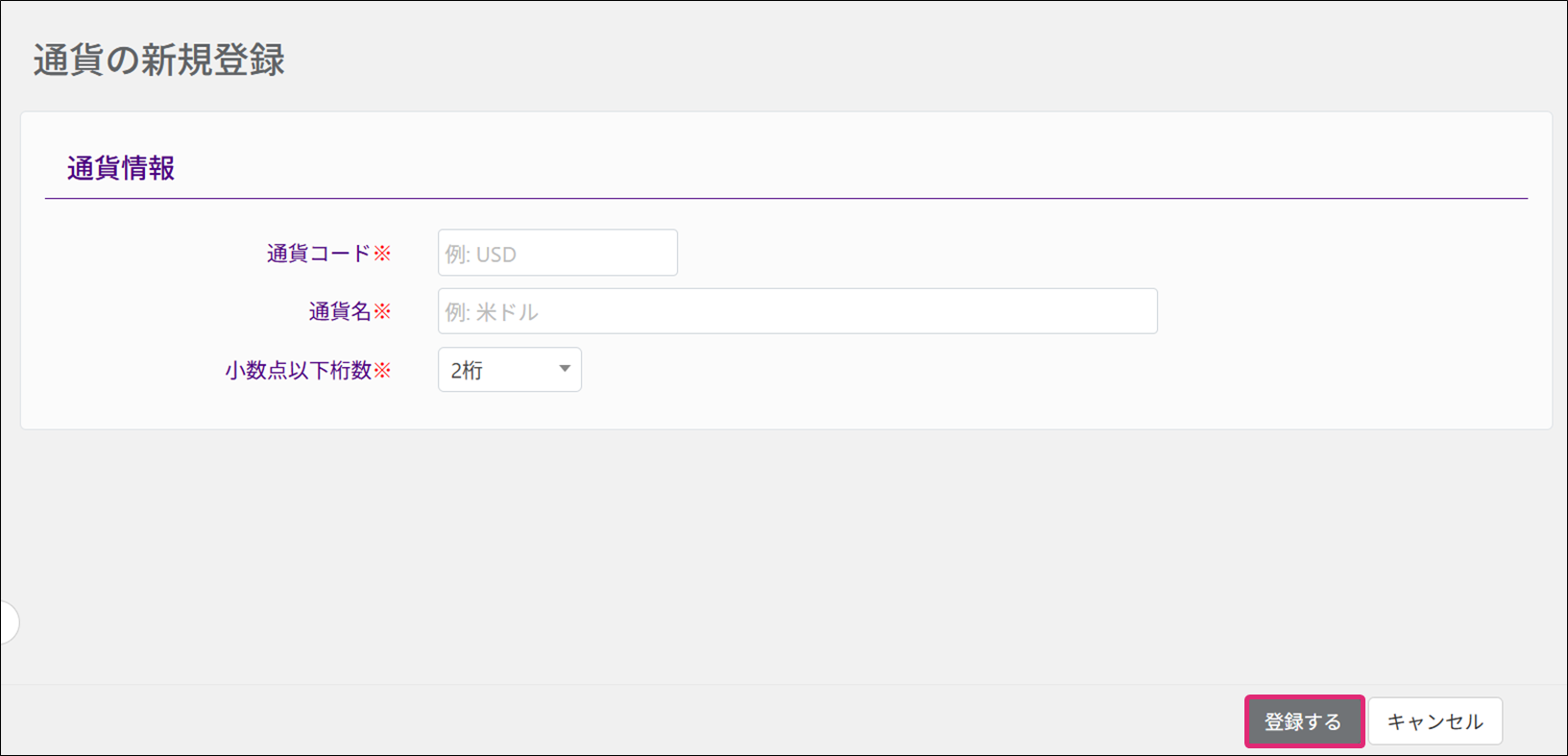Click the 通貨コード field label

pyautogui.click(x=318, y=254)
